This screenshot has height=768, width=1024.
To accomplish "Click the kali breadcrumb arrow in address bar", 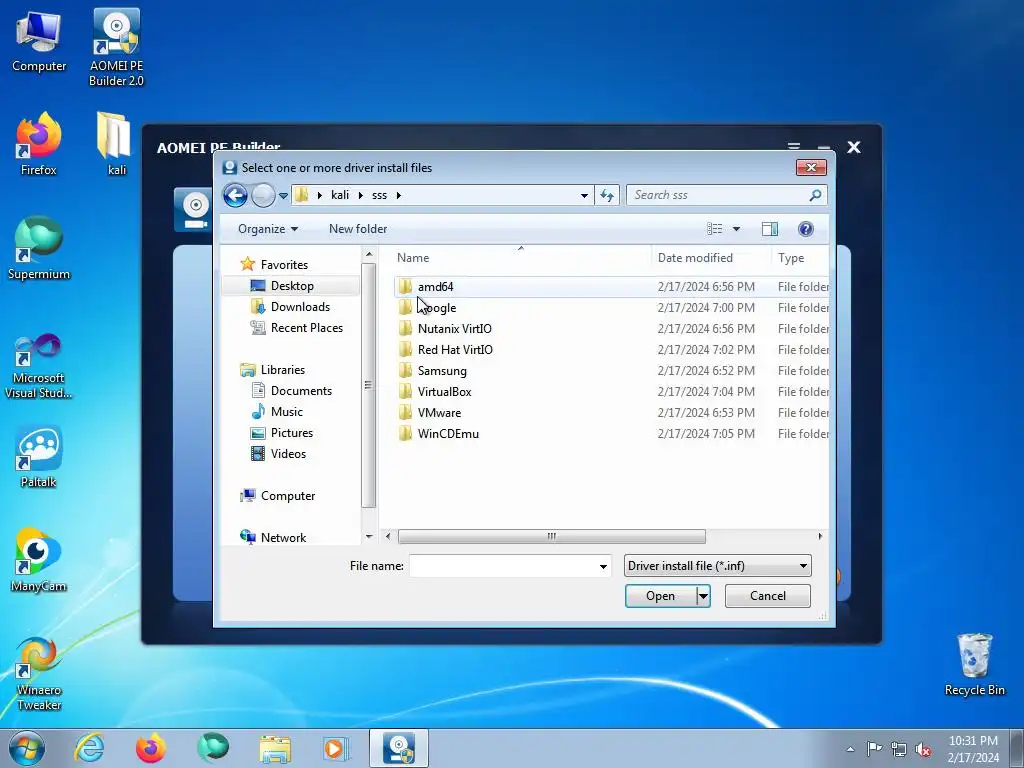I will tap(360, 195).
